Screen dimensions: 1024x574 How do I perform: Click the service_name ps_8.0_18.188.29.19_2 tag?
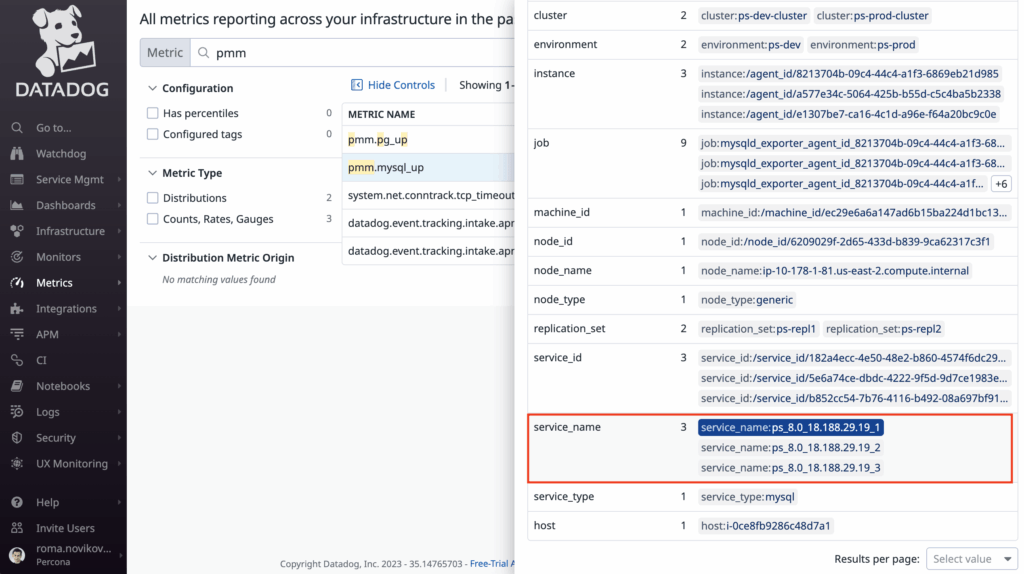click(790, 448)
